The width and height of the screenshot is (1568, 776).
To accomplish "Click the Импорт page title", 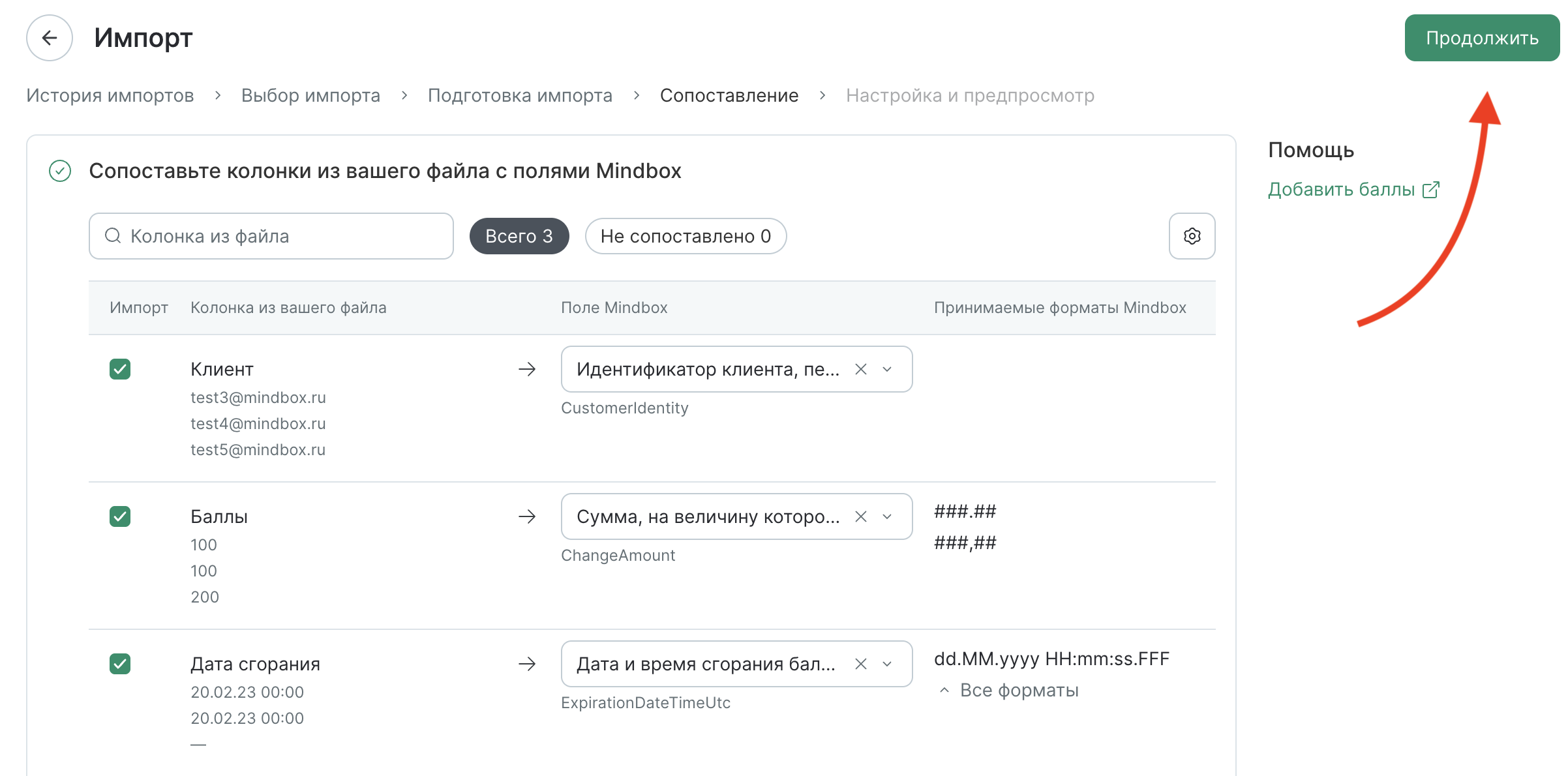I will tap(143, 38).
